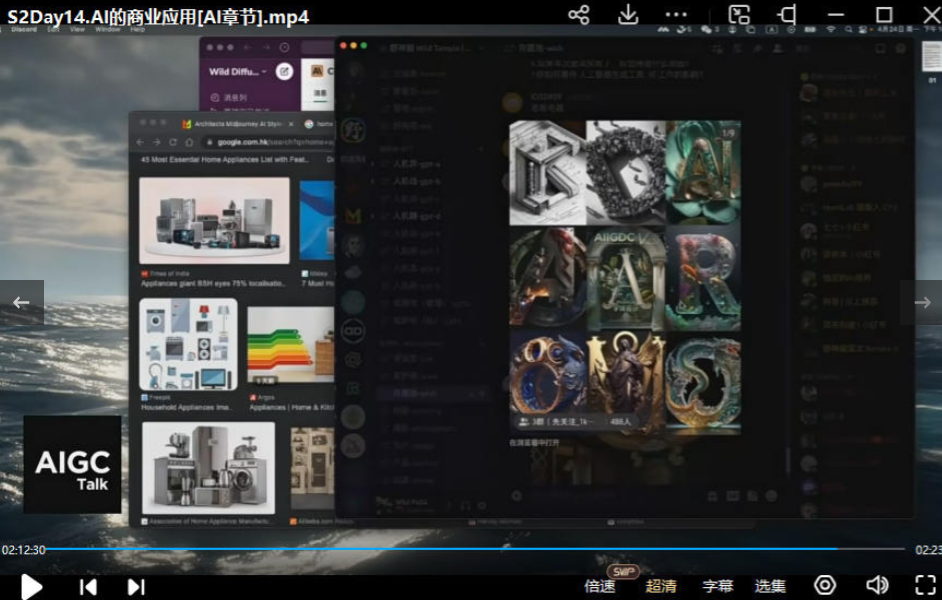
Task: Open the 超清 quality selector
Action: (661, 586)
